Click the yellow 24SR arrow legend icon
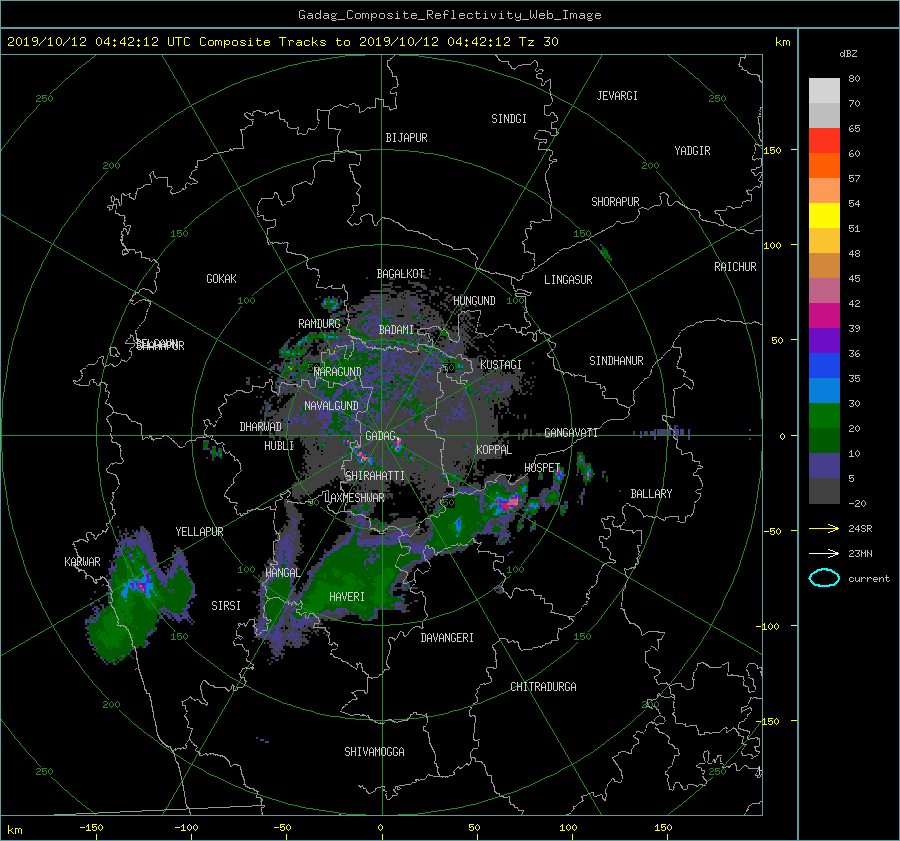Image resolution: width=900 pixels, height=841 pixels. [x=824, y=528]
